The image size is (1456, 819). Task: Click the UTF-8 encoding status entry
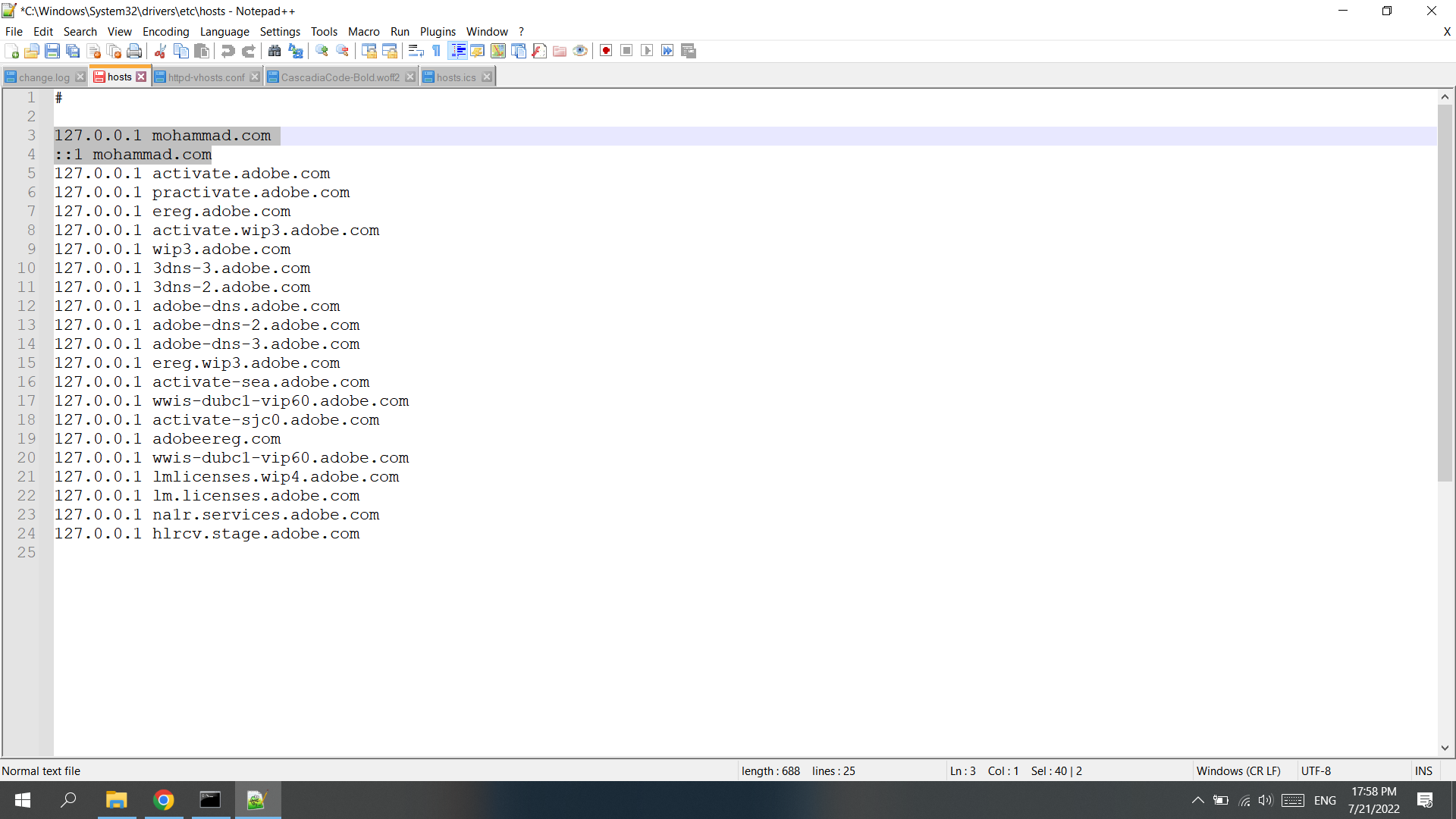pos(1316,771)
